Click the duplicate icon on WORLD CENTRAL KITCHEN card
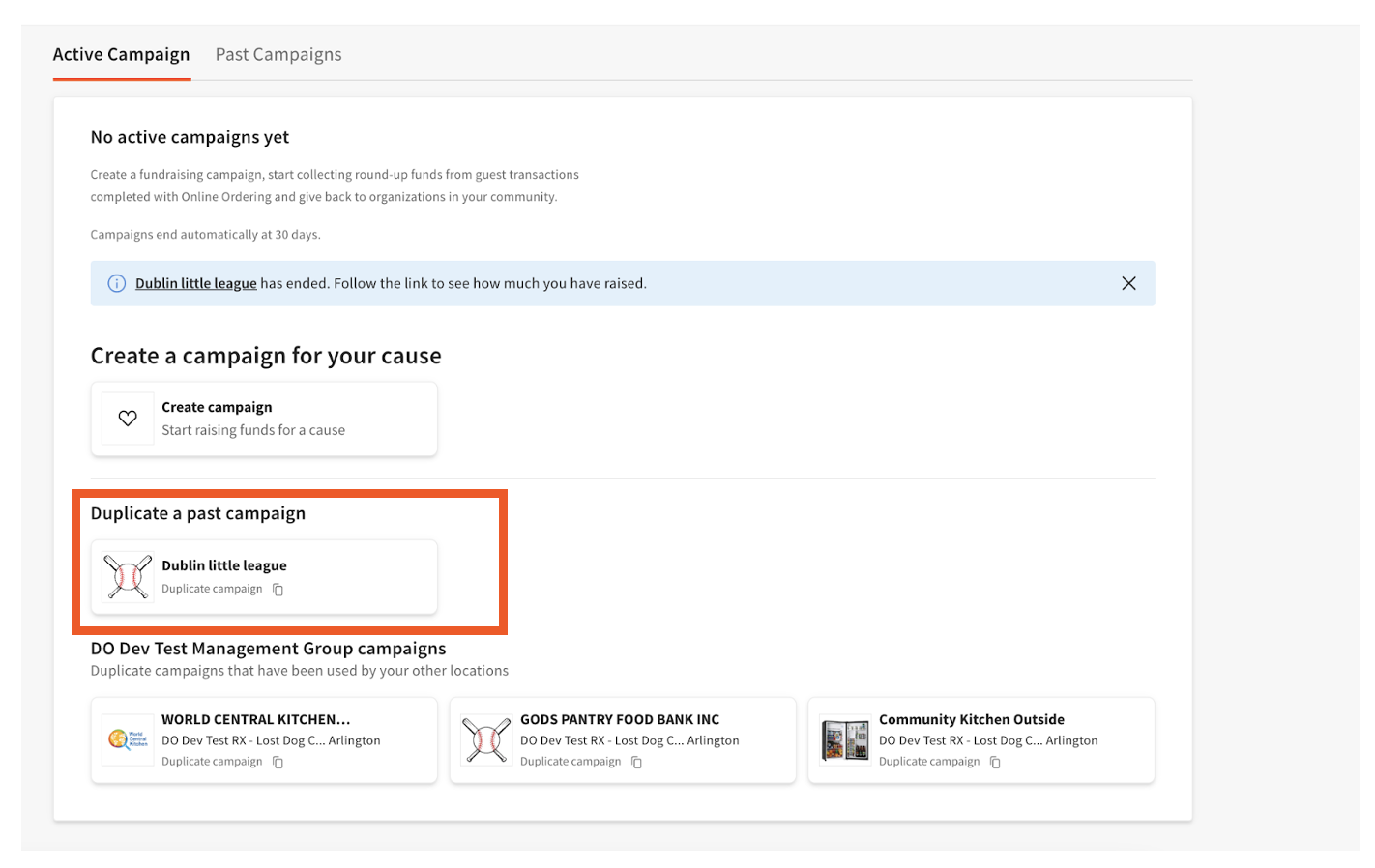Image resolution: width=1375 pixels, height=868 pixels. pyautogui.click(x=278, y=762)
